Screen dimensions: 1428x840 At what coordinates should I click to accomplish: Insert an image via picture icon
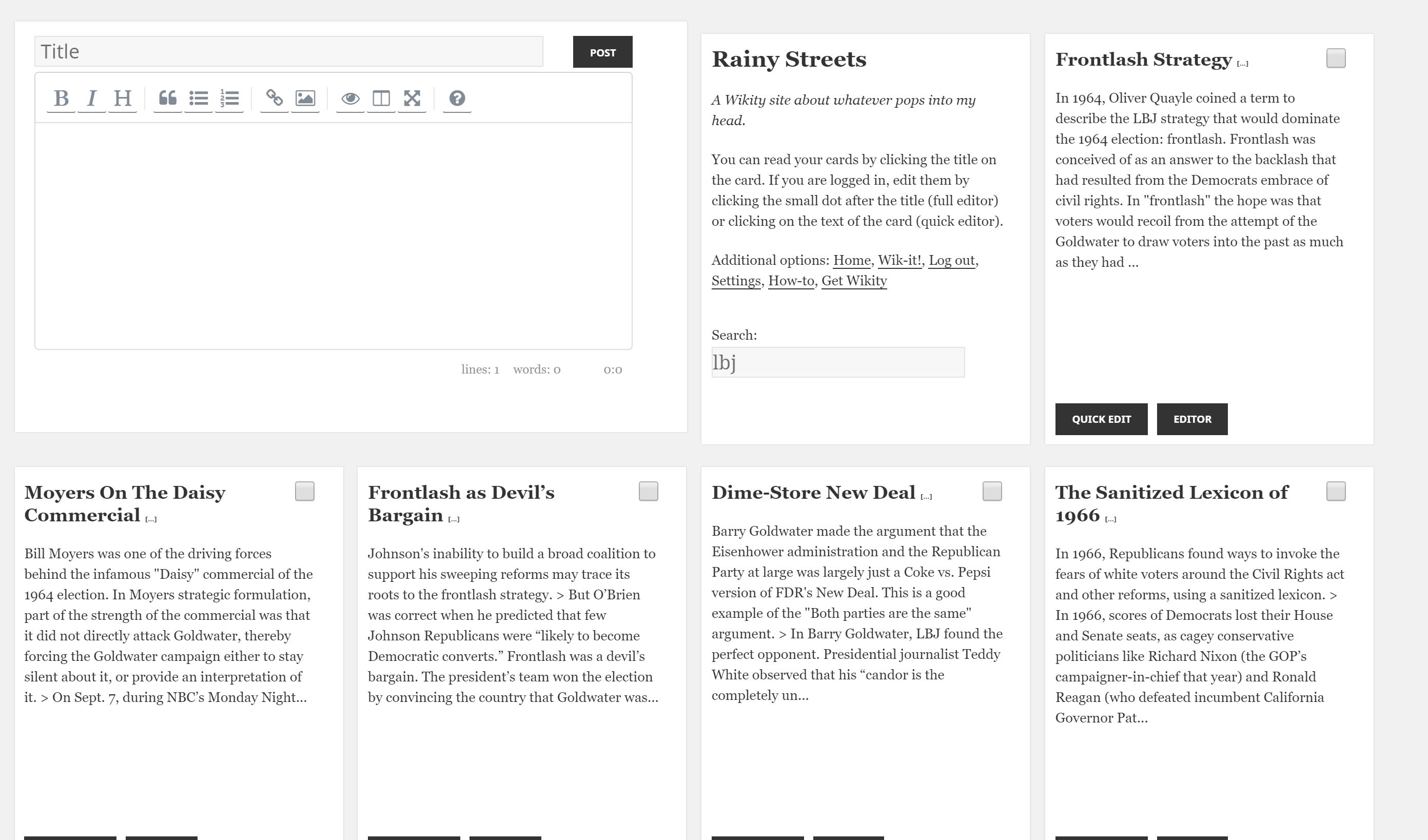point(305,99)
